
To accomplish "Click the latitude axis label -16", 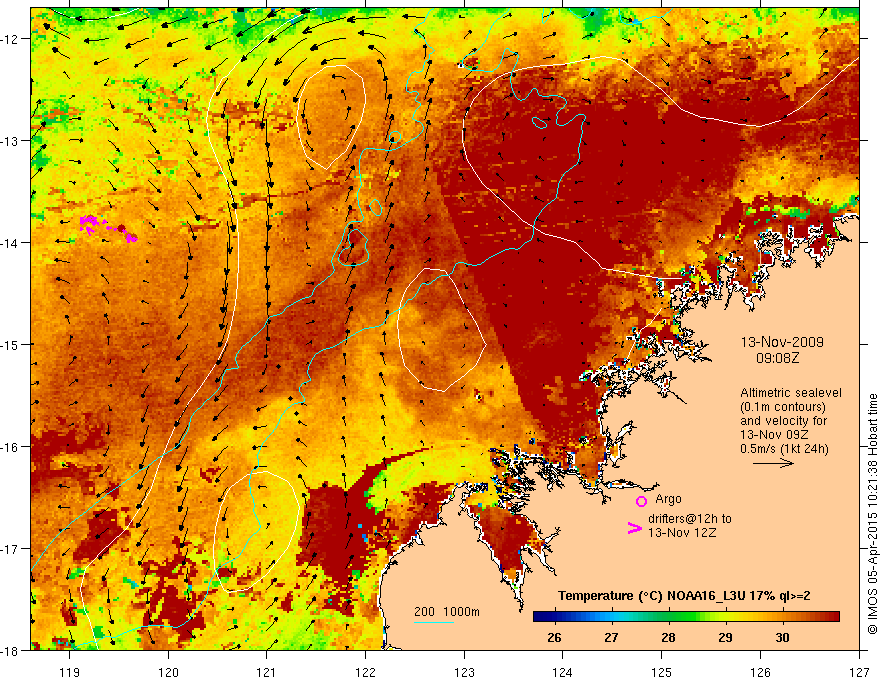I will (x=10, y=447).
